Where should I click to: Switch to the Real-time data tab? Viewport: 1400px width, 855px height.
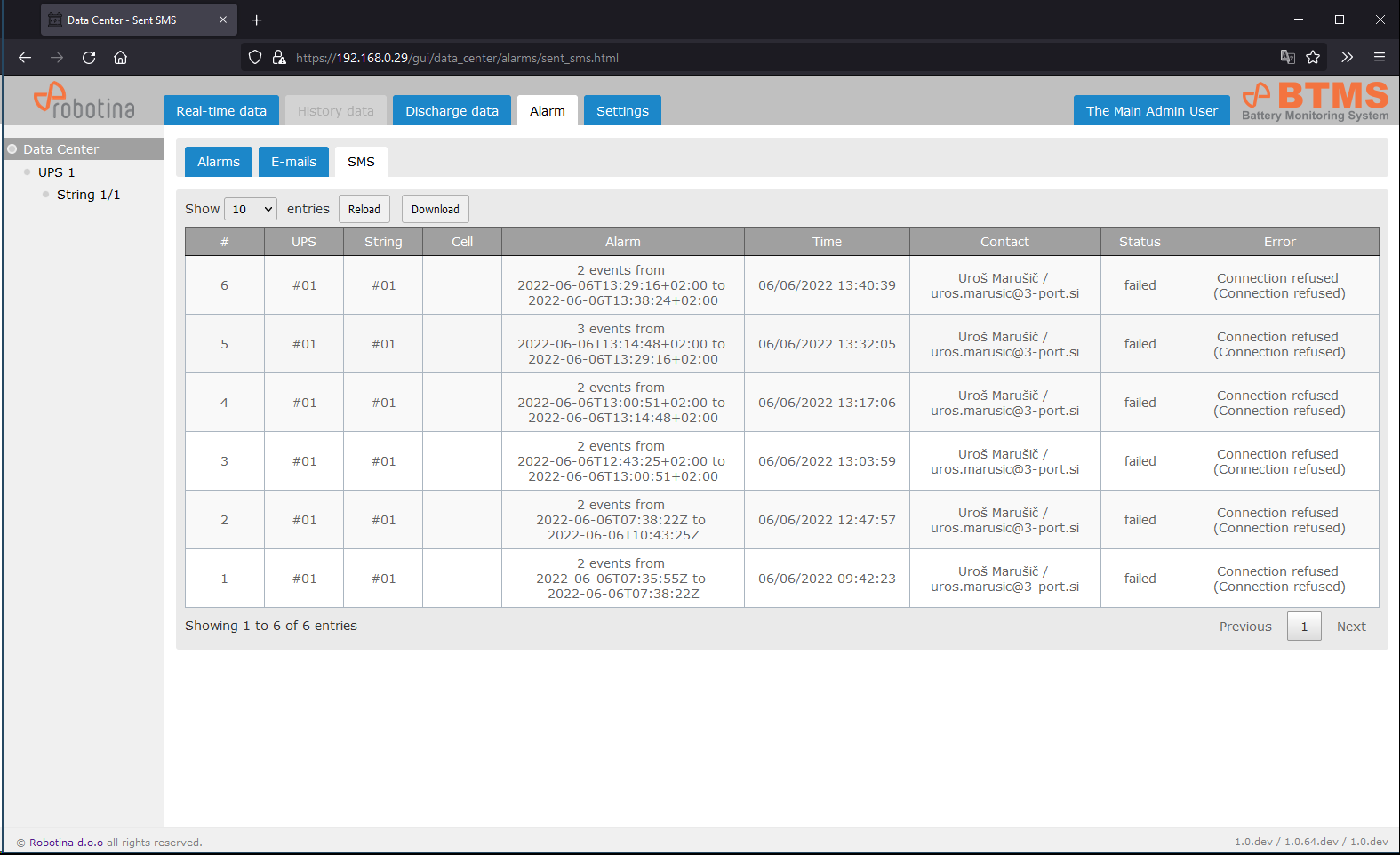221,111
